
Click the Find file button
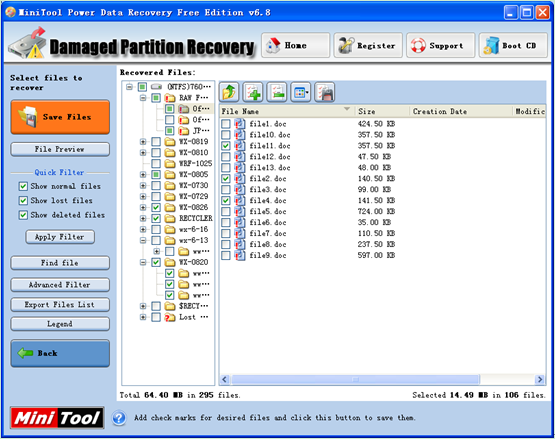(x=60, y=263)
